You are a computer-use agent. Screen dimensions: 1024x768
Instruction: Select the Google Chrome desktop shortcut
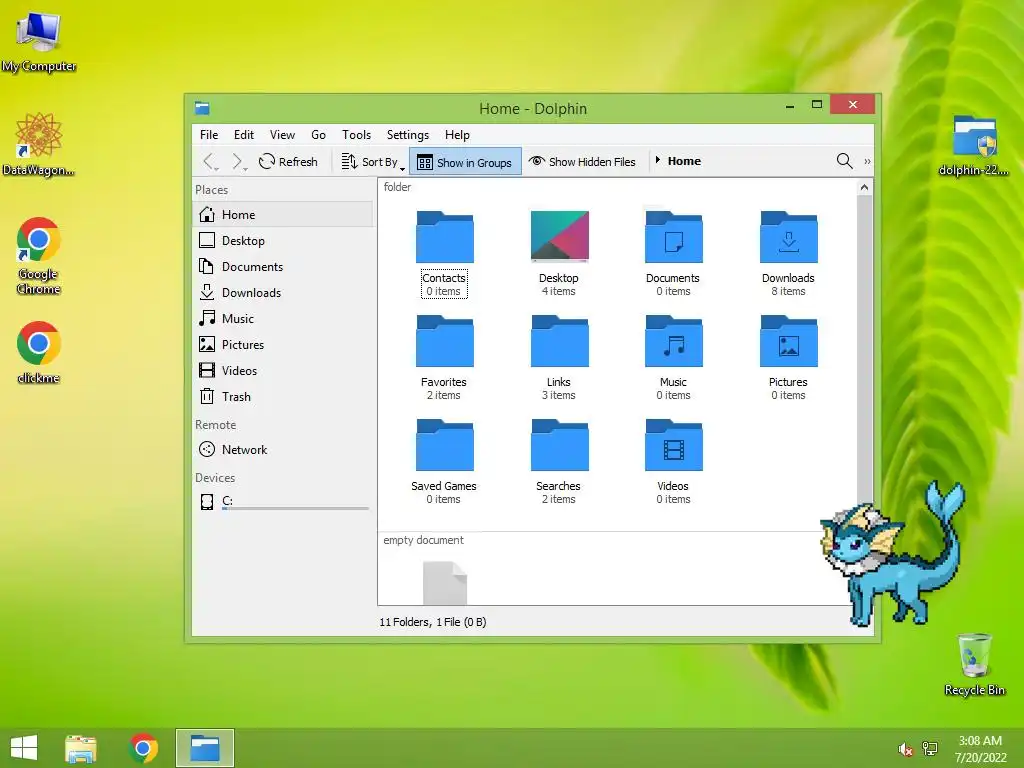point(39,255)
